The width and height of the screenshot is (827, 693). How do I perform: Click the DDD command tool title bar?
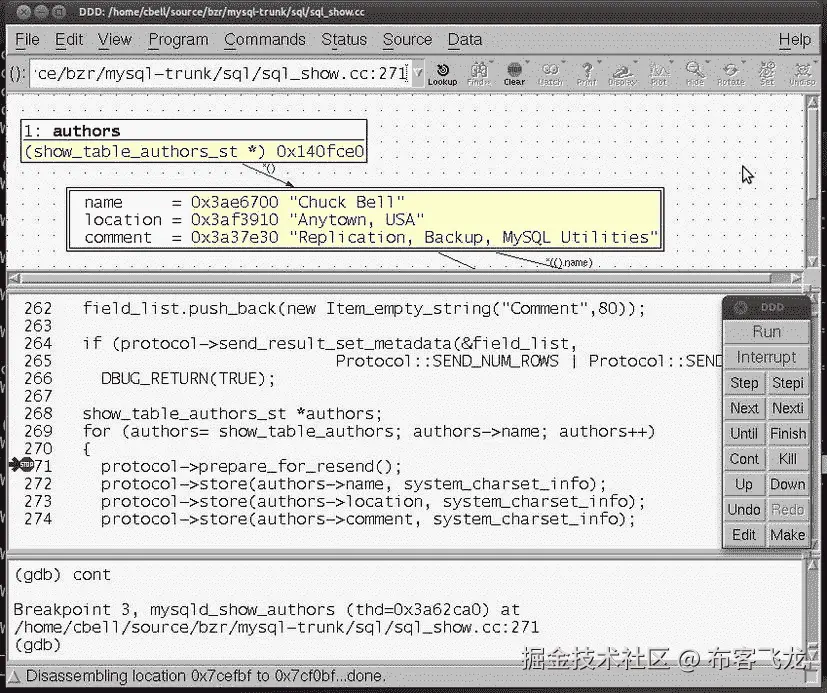coord(766,307)
